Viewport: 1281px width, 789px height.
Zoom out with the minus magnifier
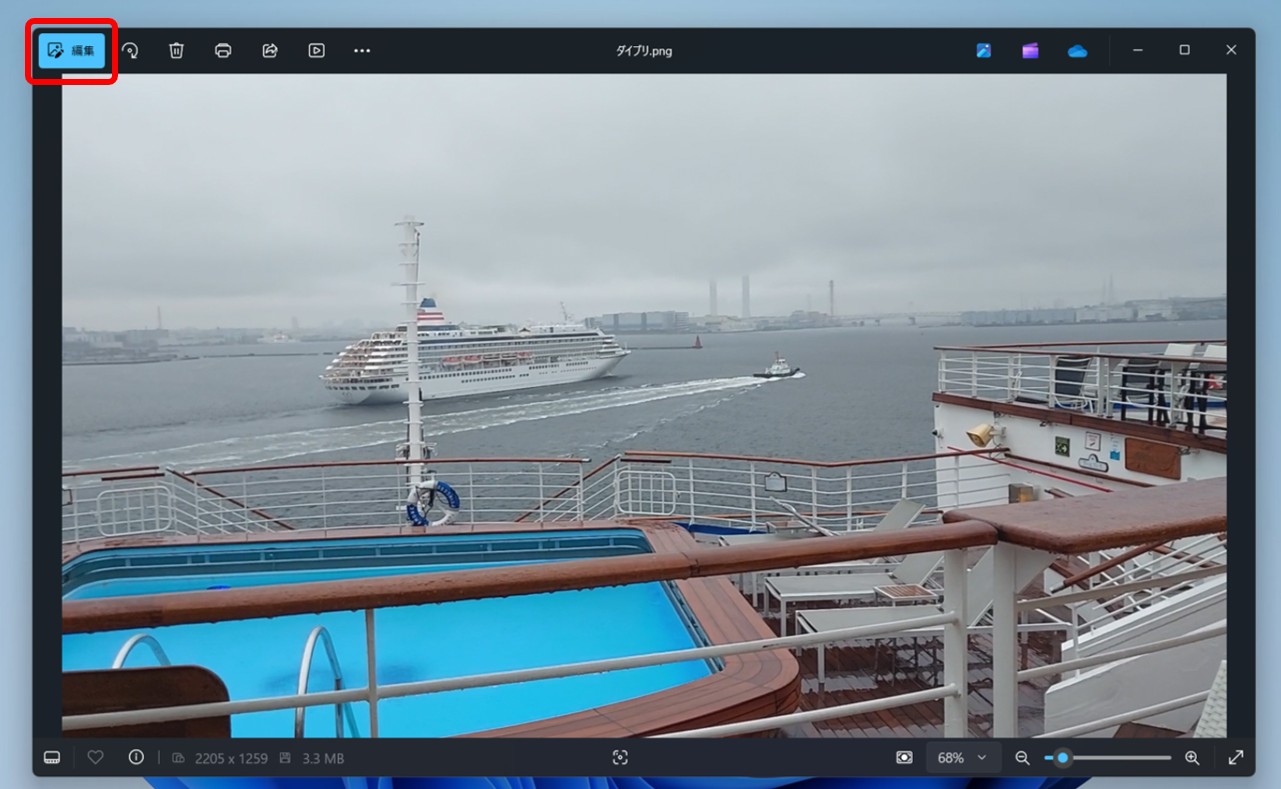pos(1022,758)
